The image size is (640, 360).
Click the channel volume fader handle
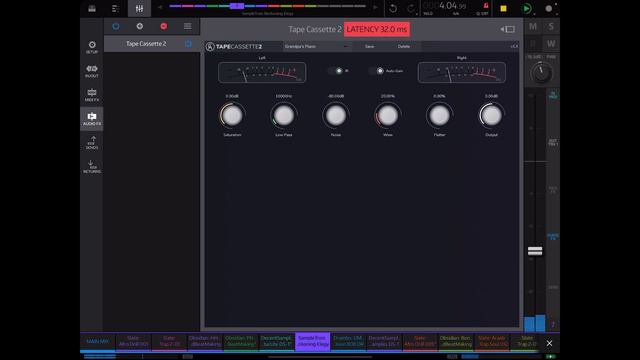pos(535,251)
